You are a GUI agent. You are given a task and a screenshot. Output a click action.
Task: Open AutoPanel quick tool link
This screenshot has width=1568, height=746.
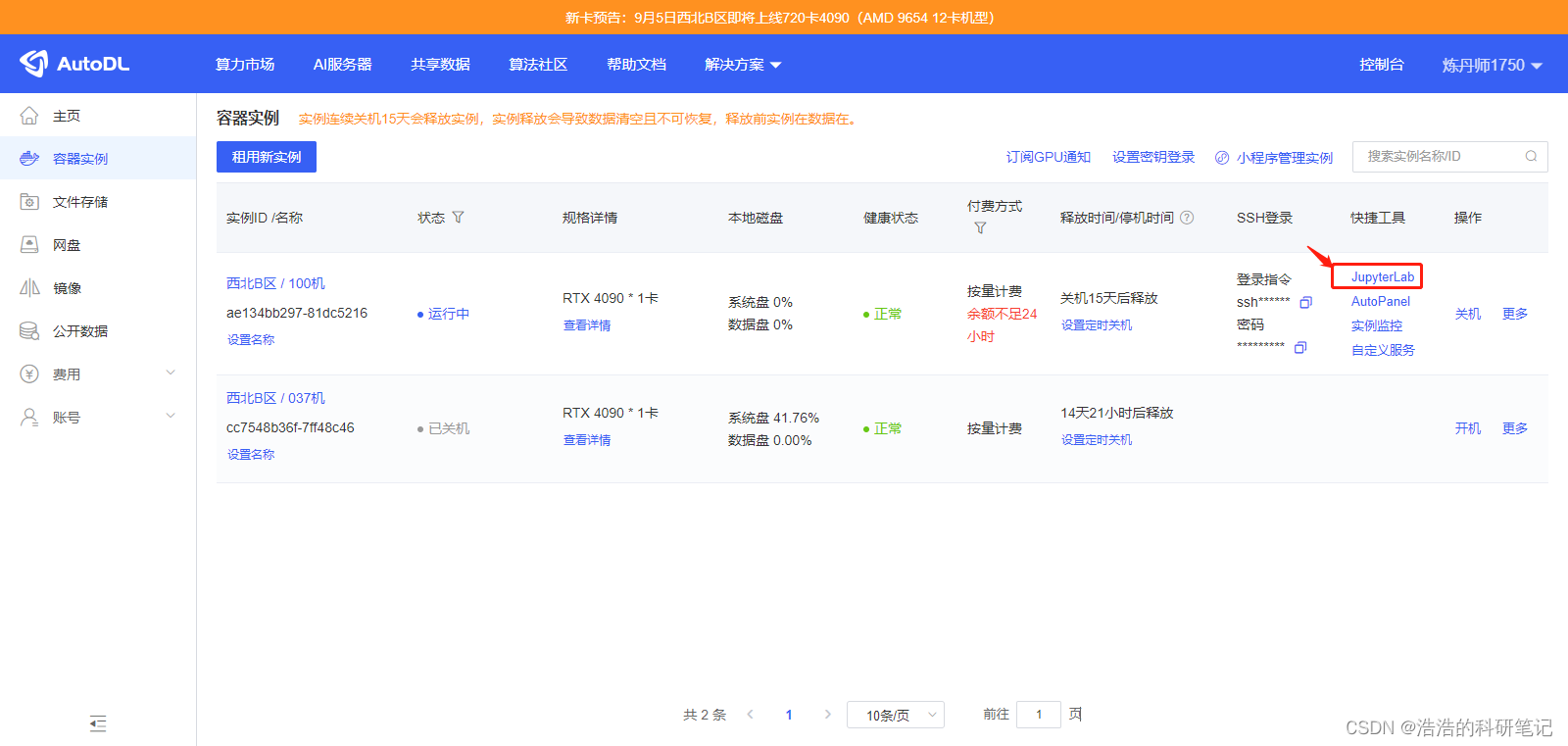tap(1381, 302)
